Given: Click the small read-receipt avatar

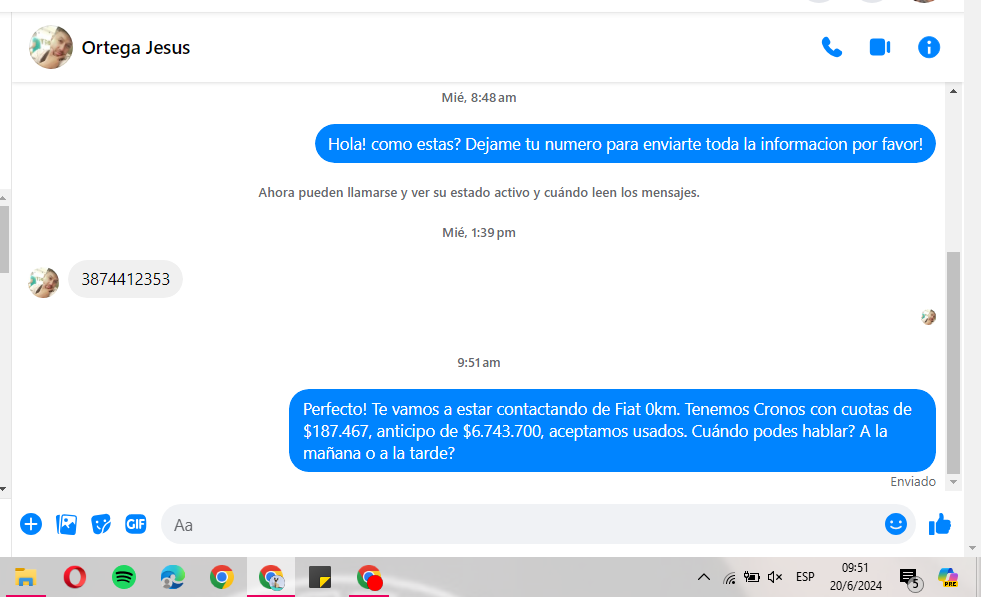Looking at the screenshot, I should coord(928,317).
